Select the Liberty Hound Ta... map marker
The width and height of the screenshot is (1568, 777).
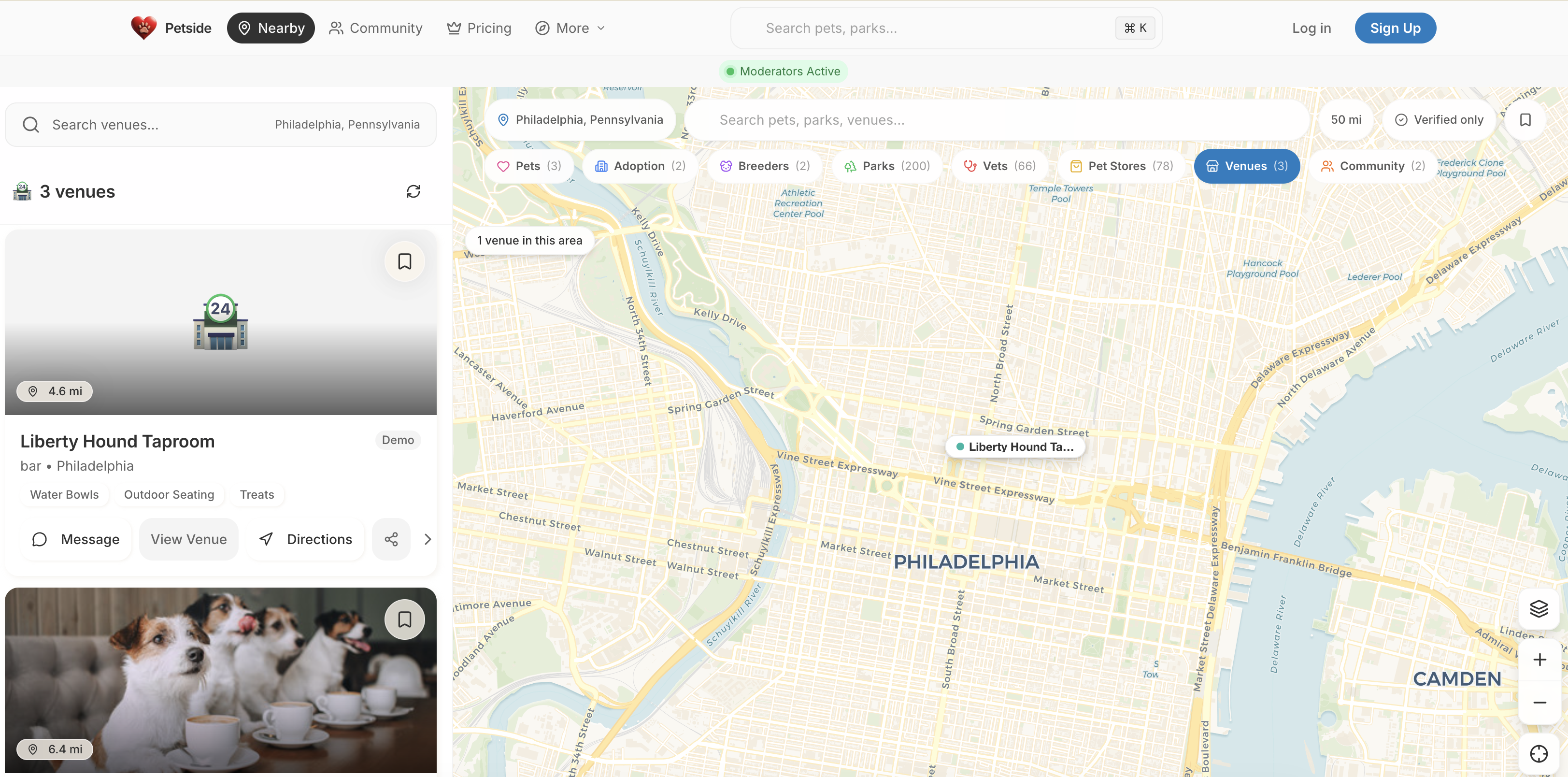1015,446
